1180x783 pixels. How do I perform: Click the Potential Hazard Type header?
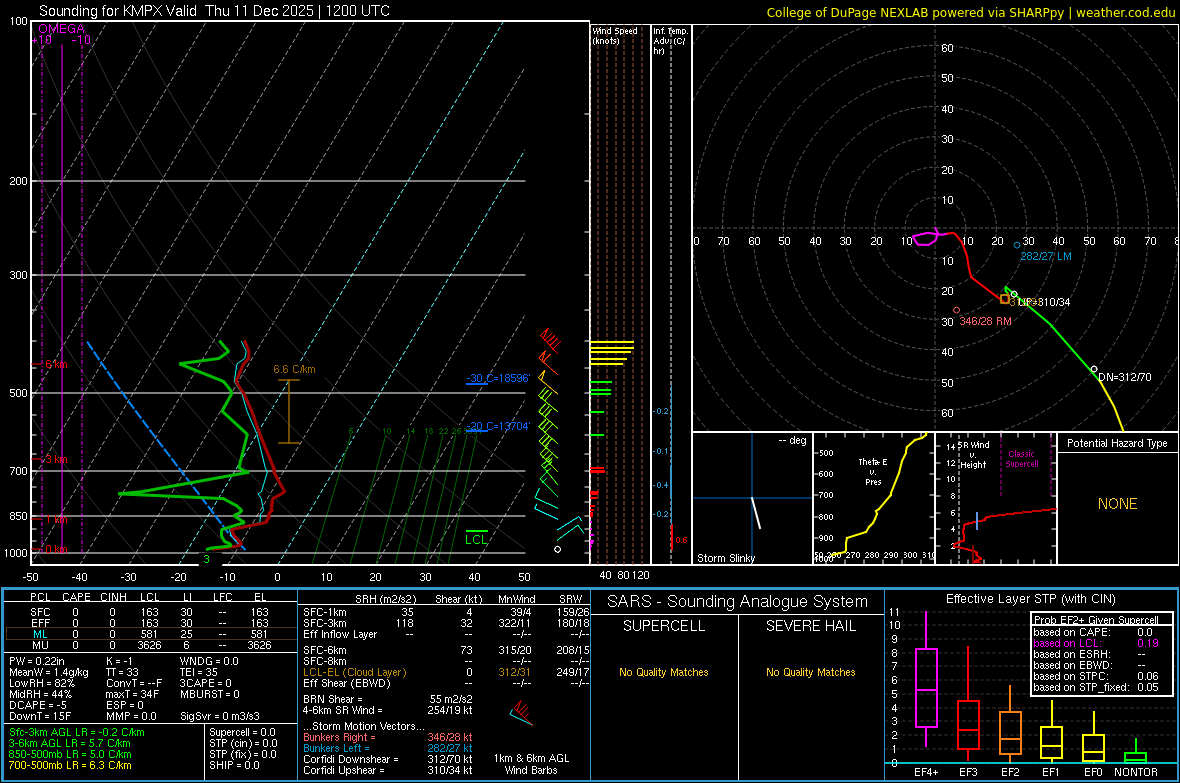(x=1117, y=443)
